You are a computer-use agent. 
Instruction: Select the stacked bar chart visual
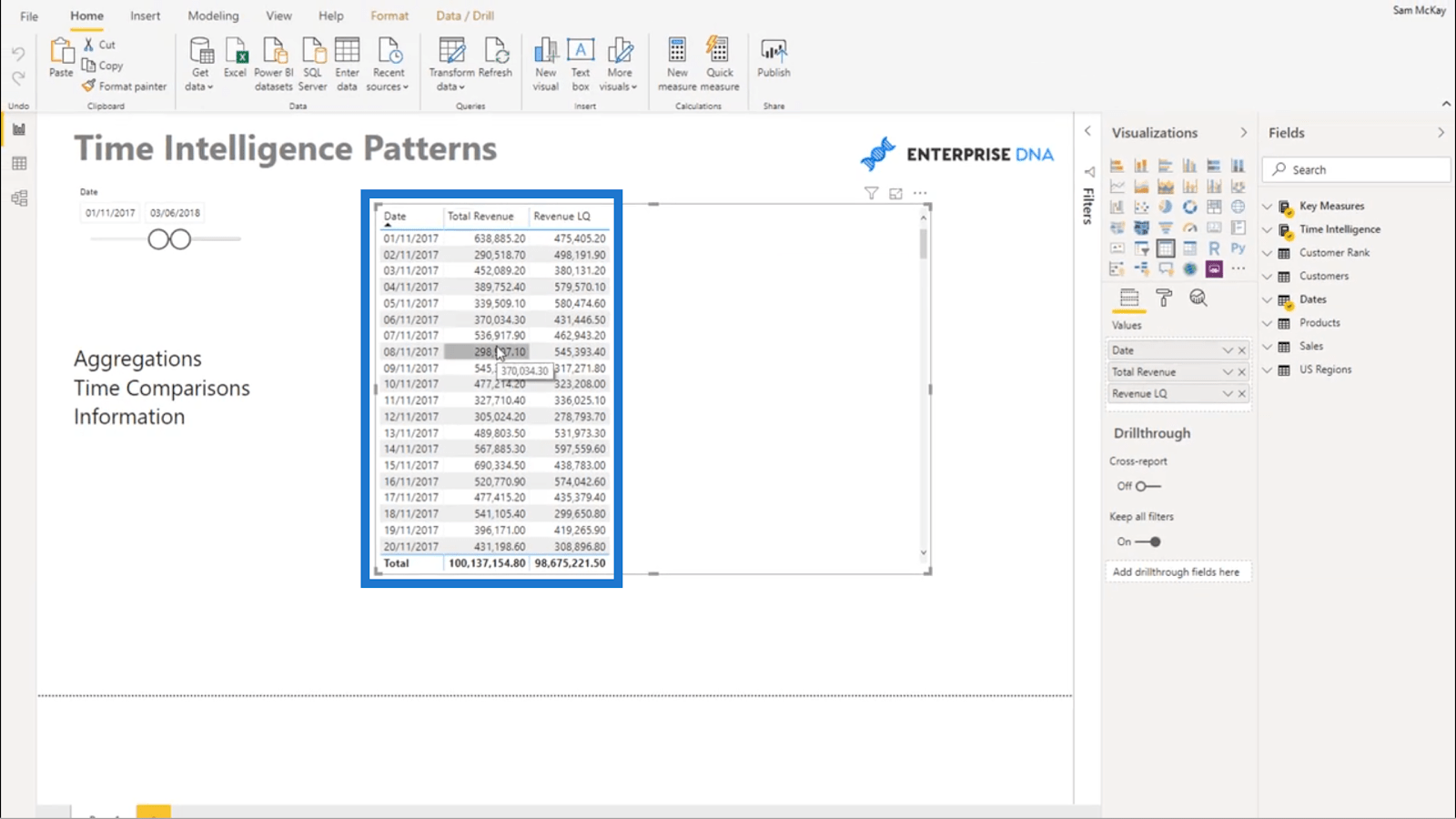click(x=1117, y=166)
